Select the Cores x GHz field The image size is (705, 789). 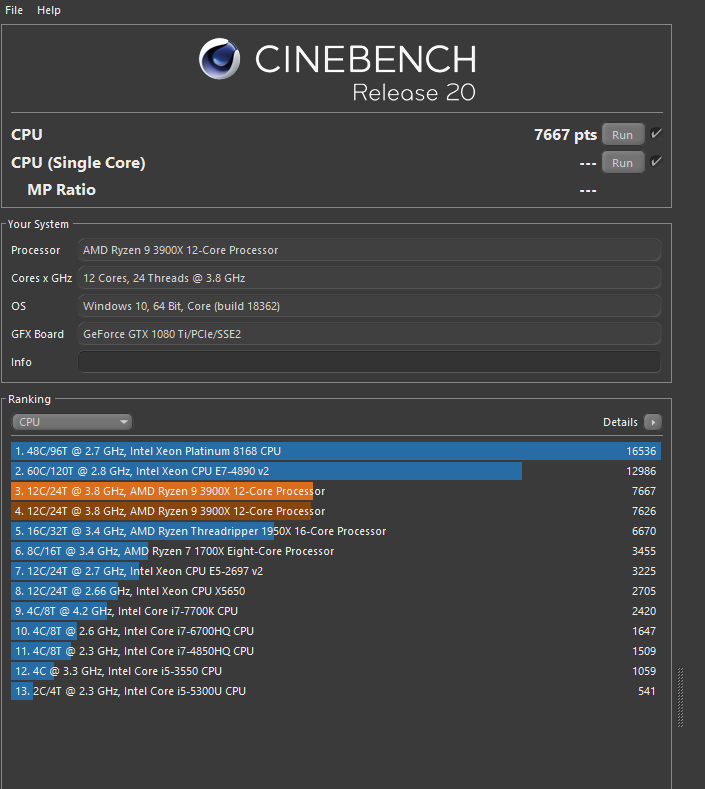[369, 278]
